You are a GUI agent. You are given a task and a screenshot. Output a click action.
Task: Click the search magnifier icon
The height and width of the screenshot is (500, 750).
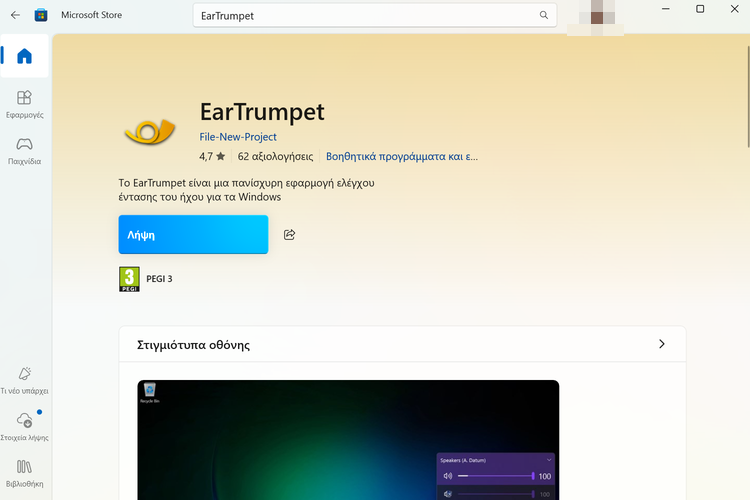pyautogui.click(x=544, y=15)
